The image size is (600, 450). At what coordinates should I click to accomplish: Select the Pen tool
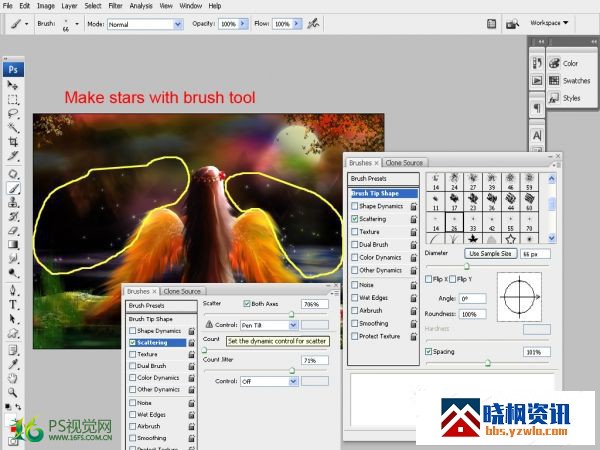click(x=13, y=290)
